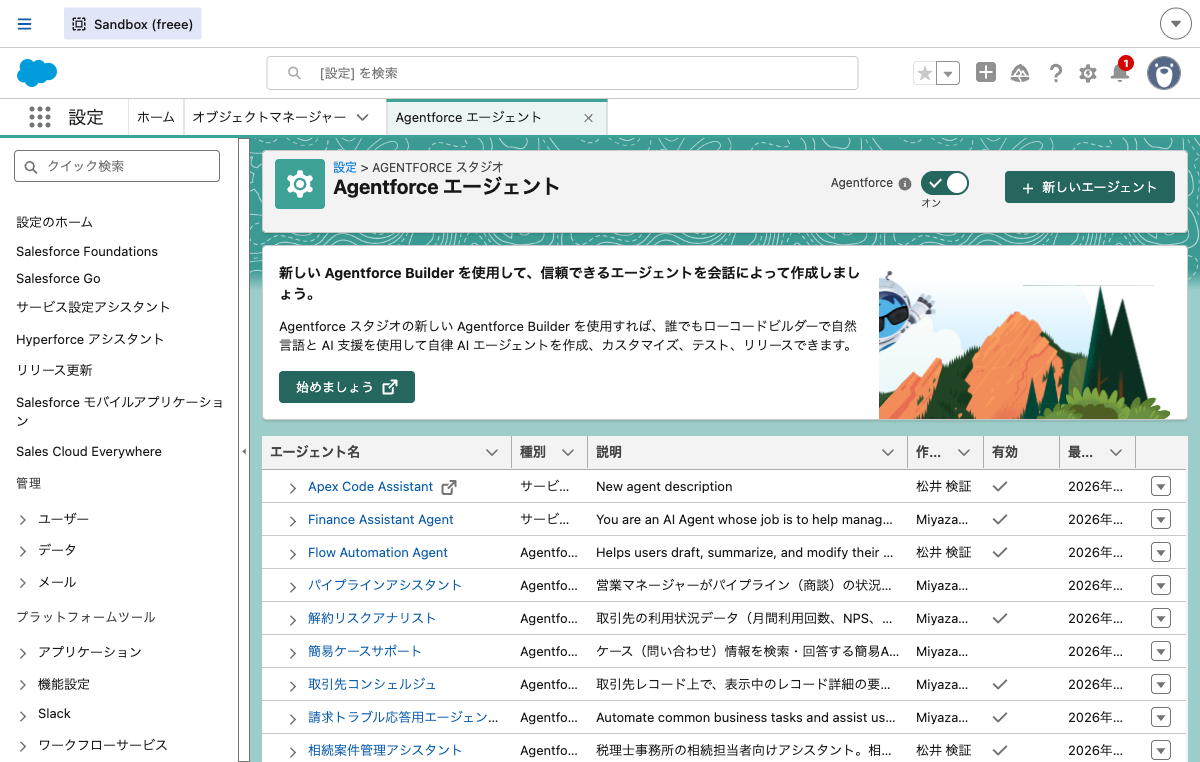The image size is (1200, 762).
Task: Click the Agentforce info icon
Action: (907, 183)
